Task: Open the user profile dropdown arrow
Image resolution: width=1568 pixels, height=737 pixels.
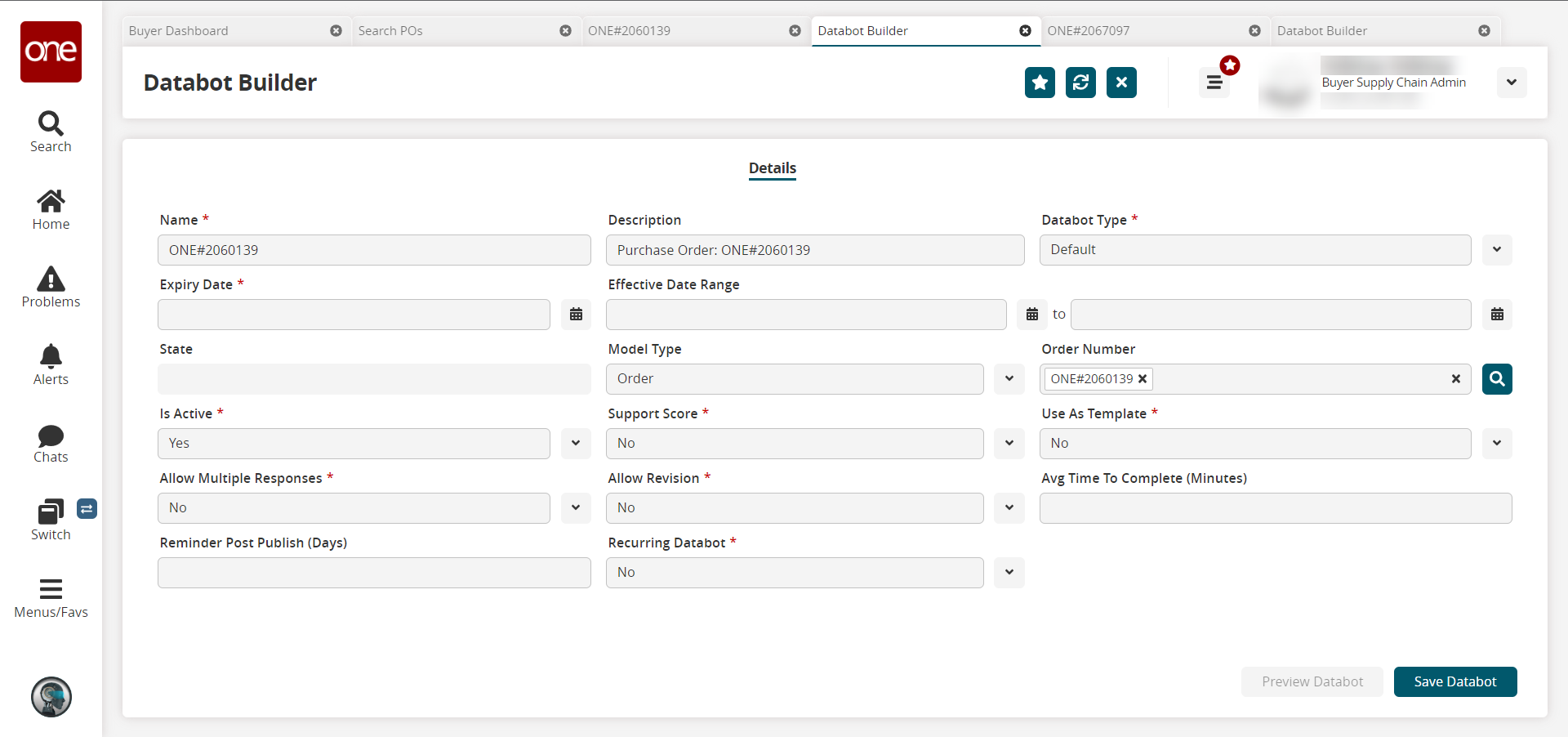Action: tap(1511, 83)
